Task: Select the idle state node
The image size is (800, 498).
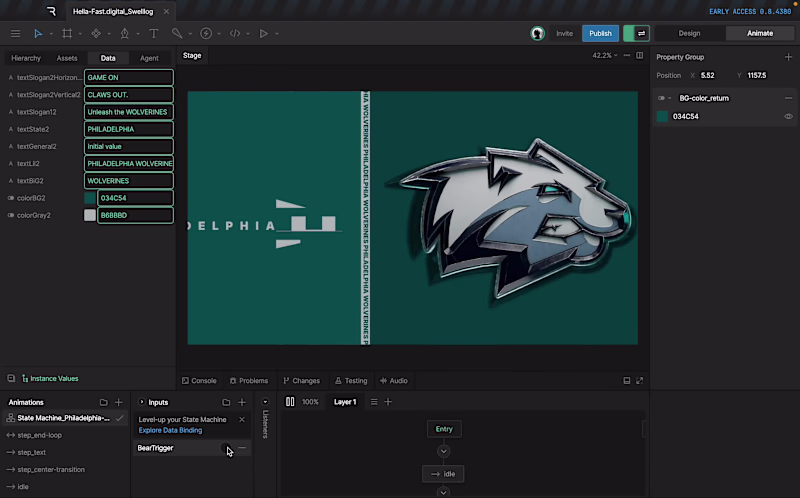Action: point(443,474)
